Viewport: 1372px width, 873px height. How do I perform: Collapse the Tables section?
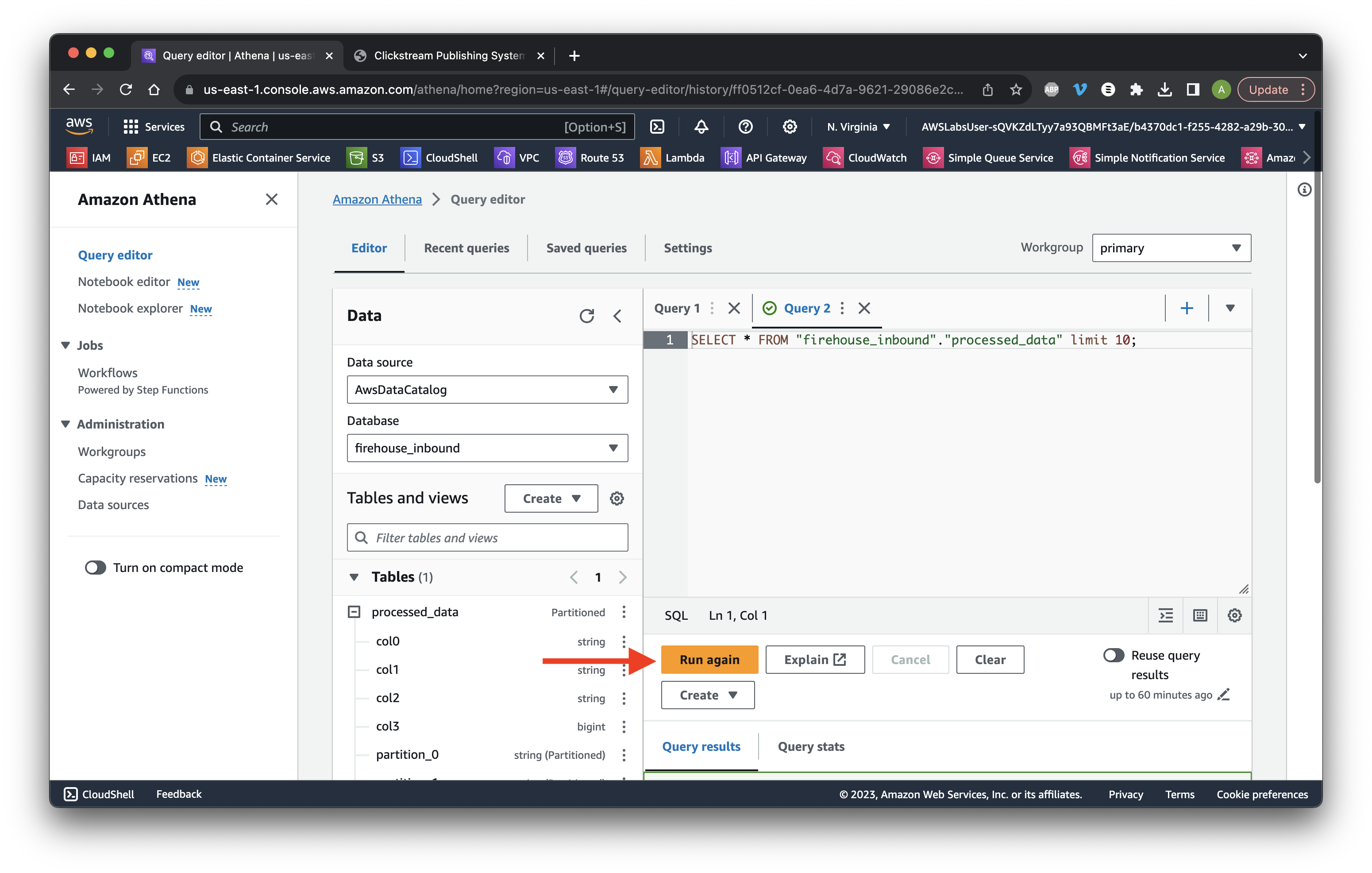click(354, 577)
